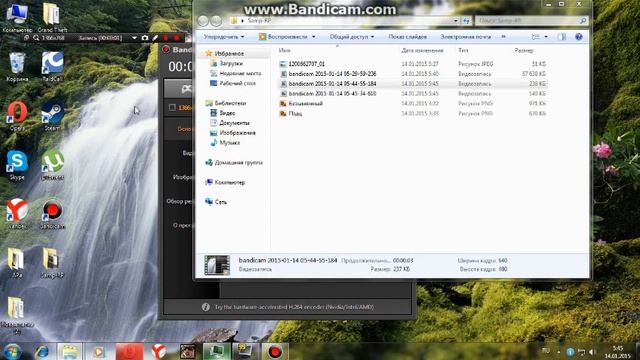Click the video thumbnail in the details pane
The height and width of the screenshot is (360, 640).
(x=217, y=265)
